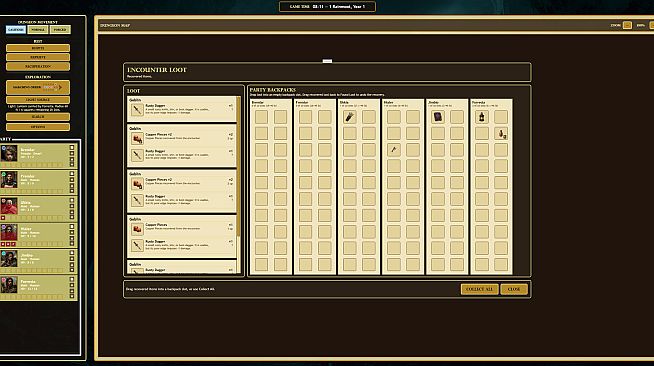Click the marching order arrow formation icon

pyautogui.click(x=52, y=87)
